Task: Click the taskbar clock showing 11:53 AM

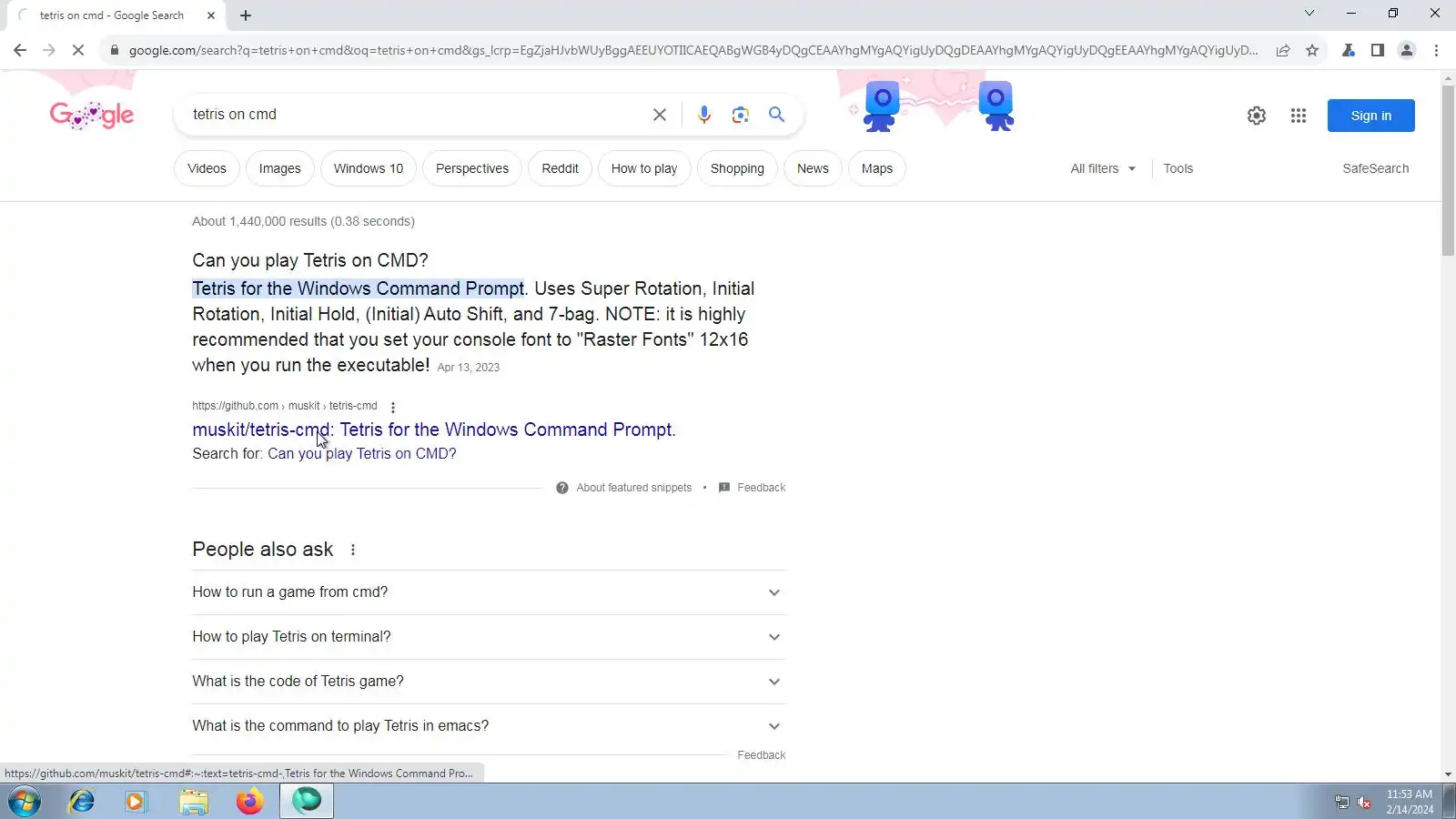Action: [x=1410, y=802]
